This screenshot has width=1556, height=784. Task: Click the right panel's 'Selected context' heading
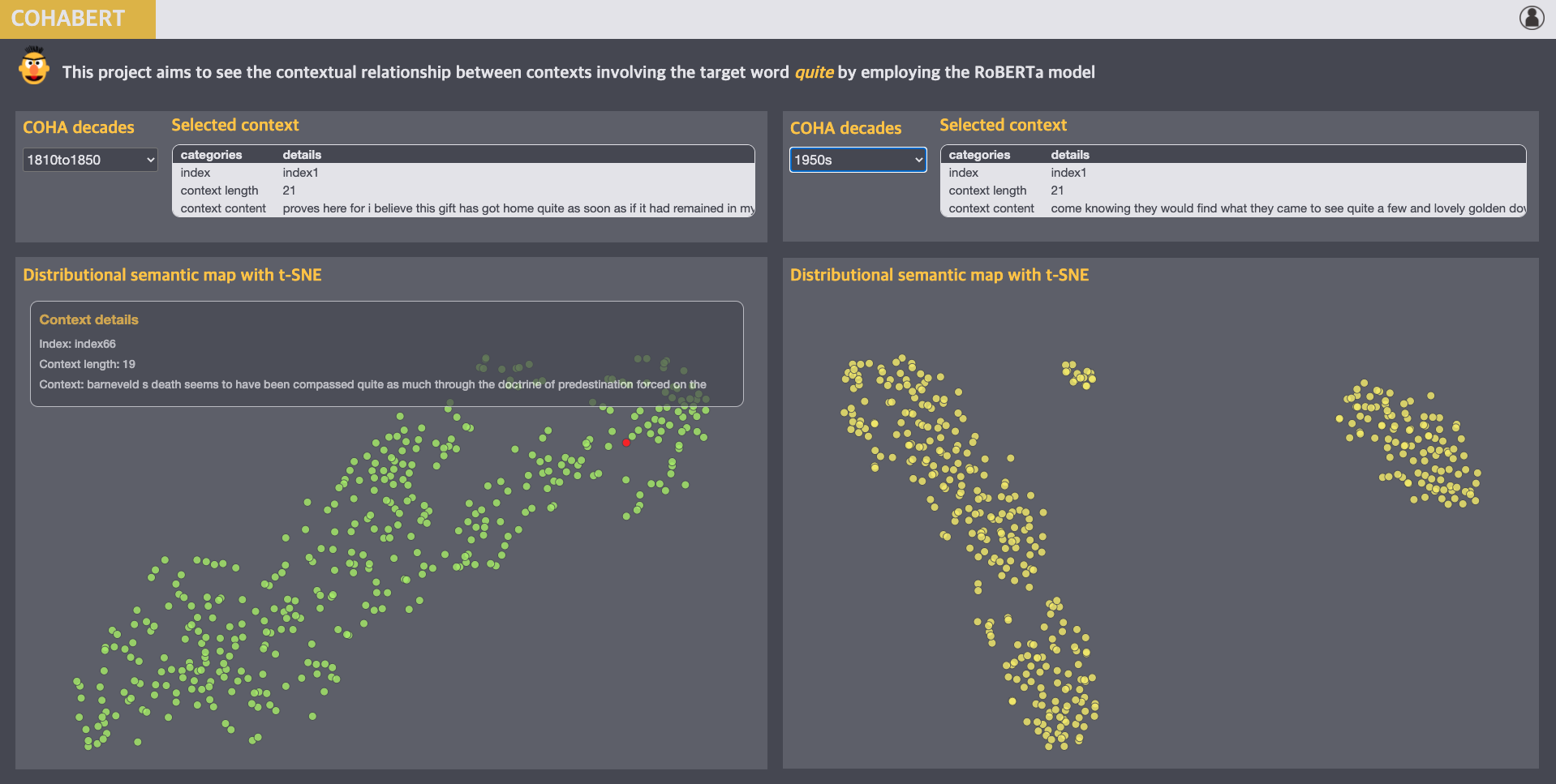click(1003, 125)
